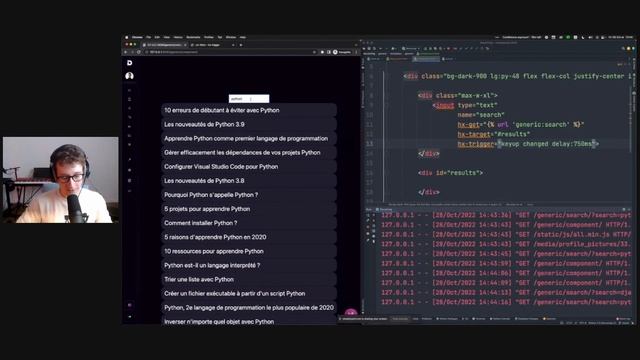The width and height of the screenshot is (640, 360).
Task: Click the 14:43:59 GET /generic/component log line
Action: [x=506, y=264]
